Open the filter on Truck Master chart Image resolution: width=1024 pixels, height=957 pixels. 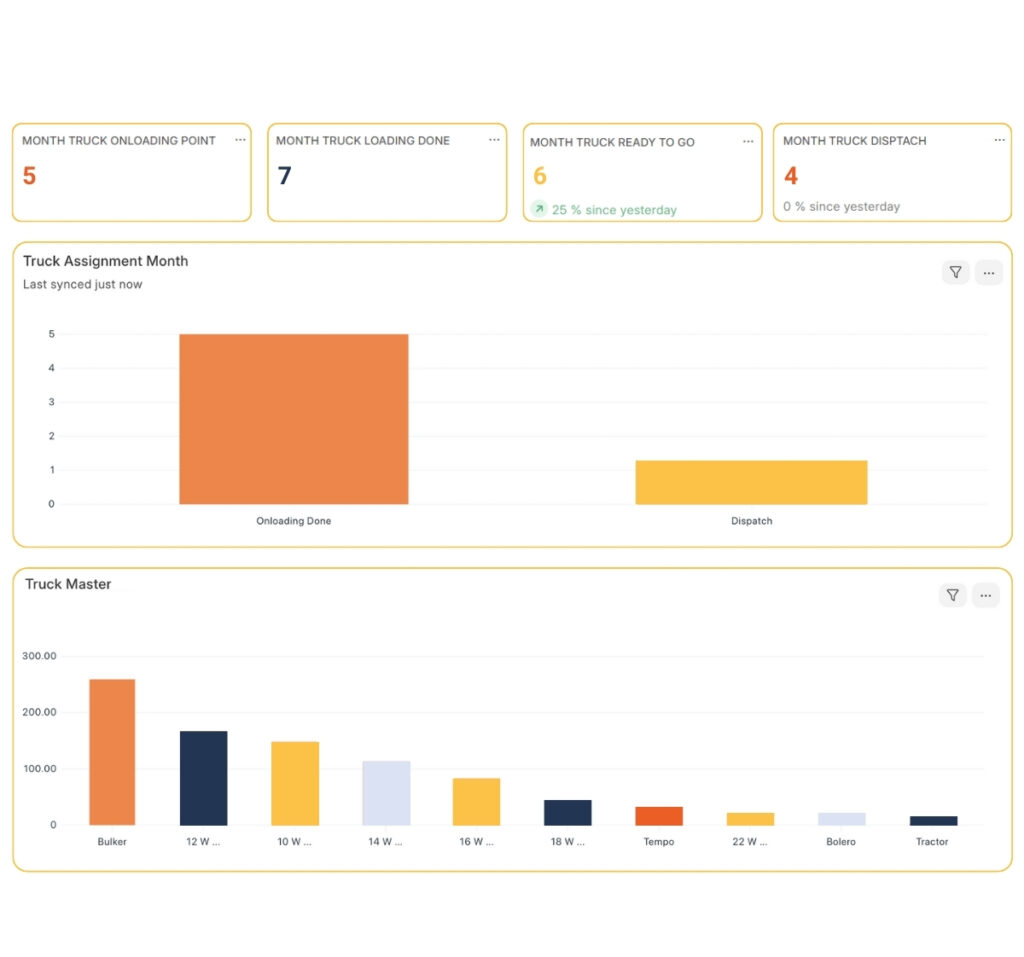coord(951,595)
